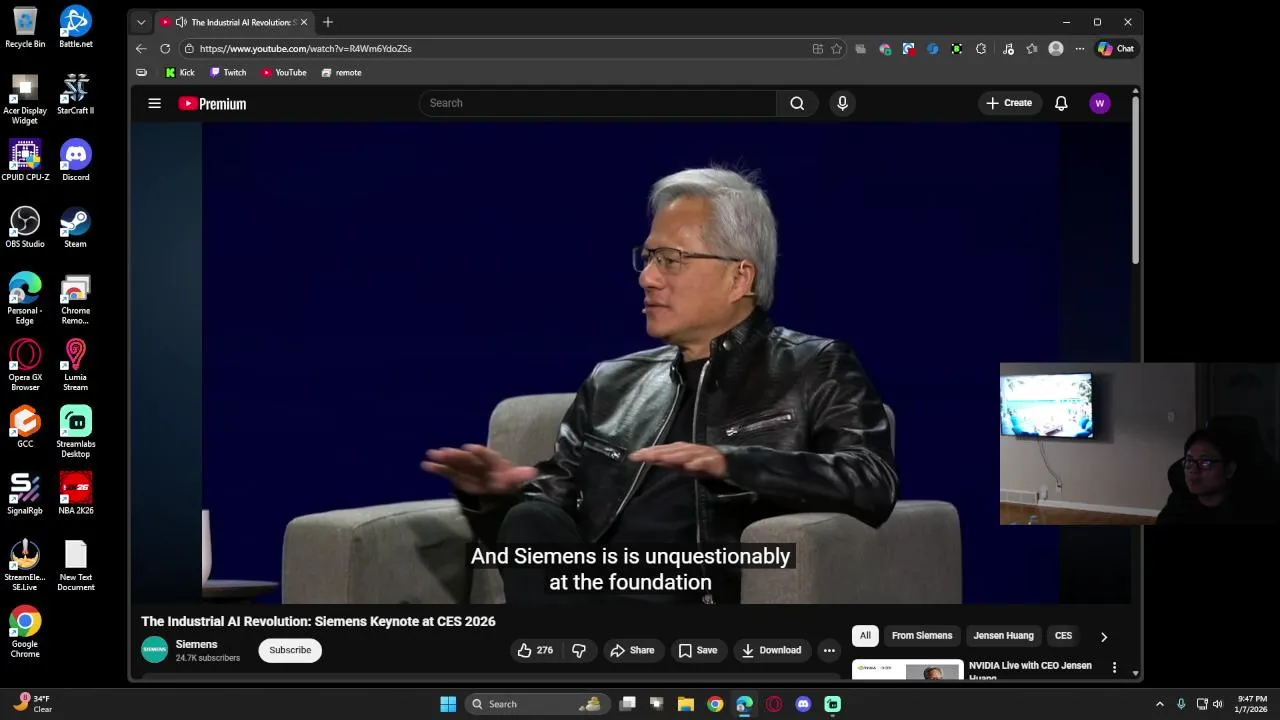Open CPUID CPU-Z desktop shortcut
This screenshot has height=720, width=1280.
pos(25,160)
